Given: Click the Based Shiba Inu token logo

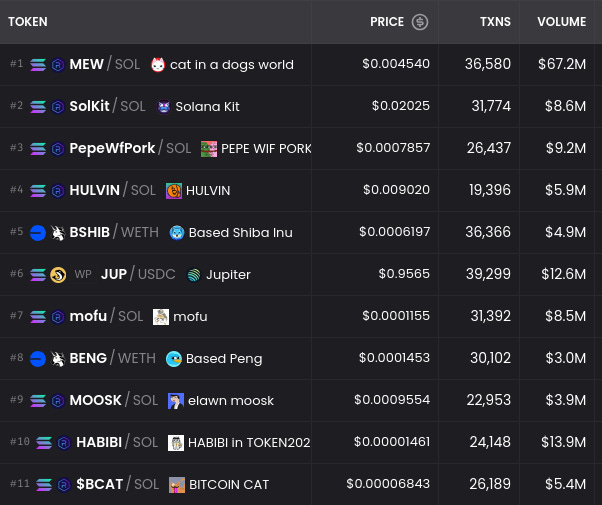Looking at the screenshot, I should tap(177, 233).
